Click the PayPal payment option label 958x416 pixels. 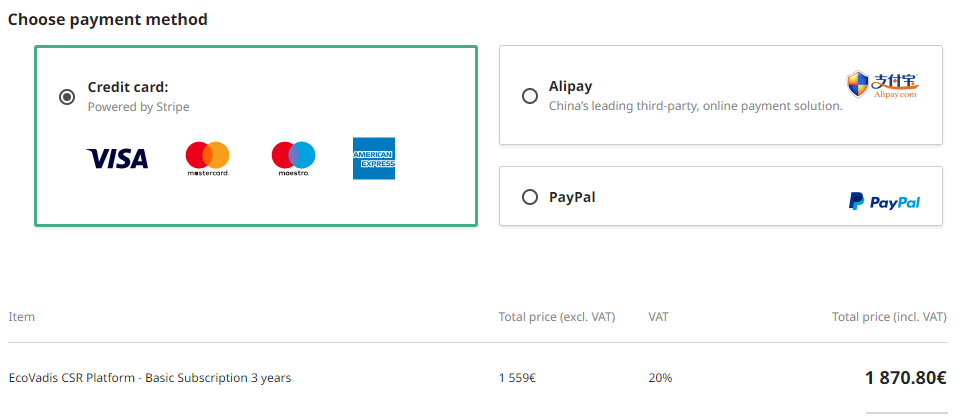(572, 197)
